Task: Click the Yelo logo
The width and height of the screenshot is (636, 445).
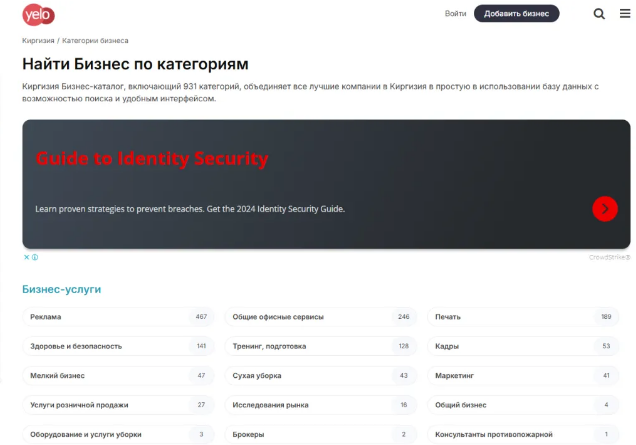Action: coord(38,14)
